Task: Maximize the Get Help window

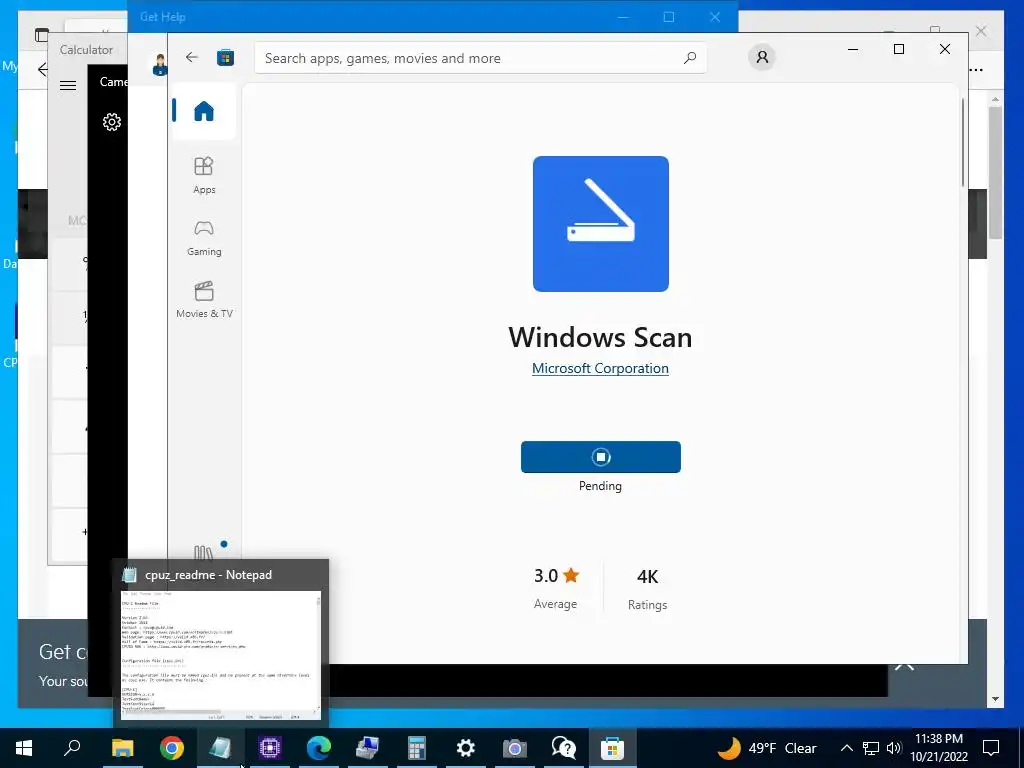Action: coord(669,17)
